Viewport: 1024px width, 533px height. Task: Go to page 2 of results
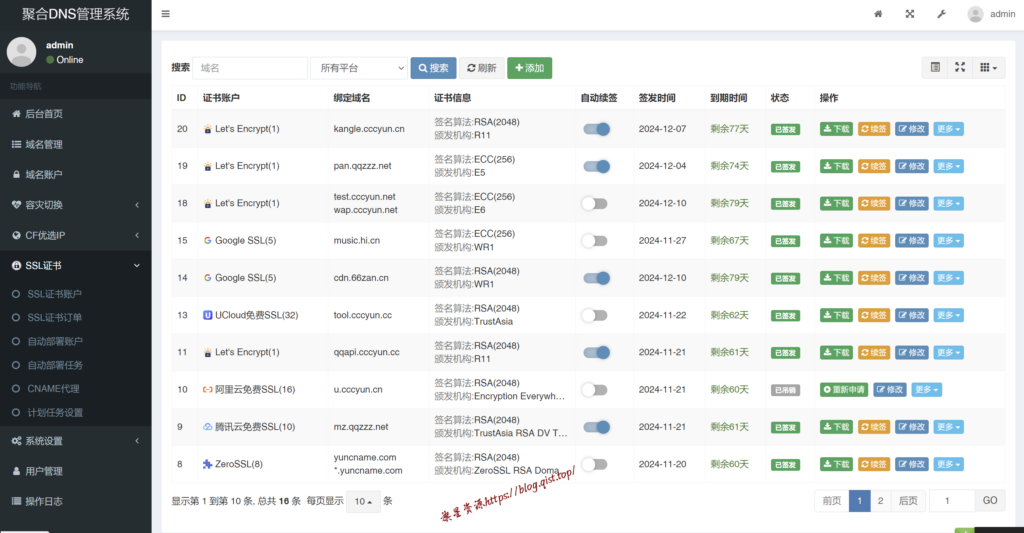pyautogui.click(x=880, y=501)
